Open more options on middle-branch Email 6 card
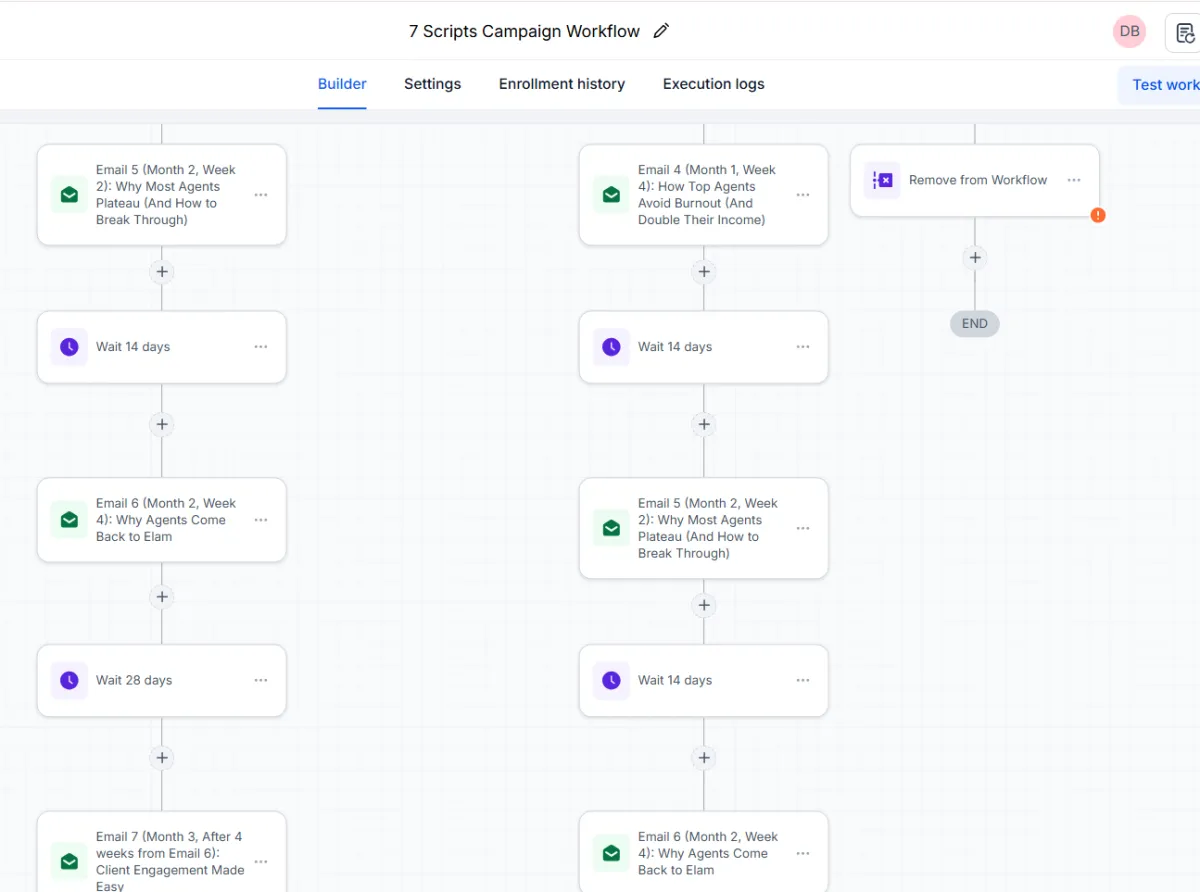Image resolution: width=1200 pixels, height=892 pixels. (803, 853)
